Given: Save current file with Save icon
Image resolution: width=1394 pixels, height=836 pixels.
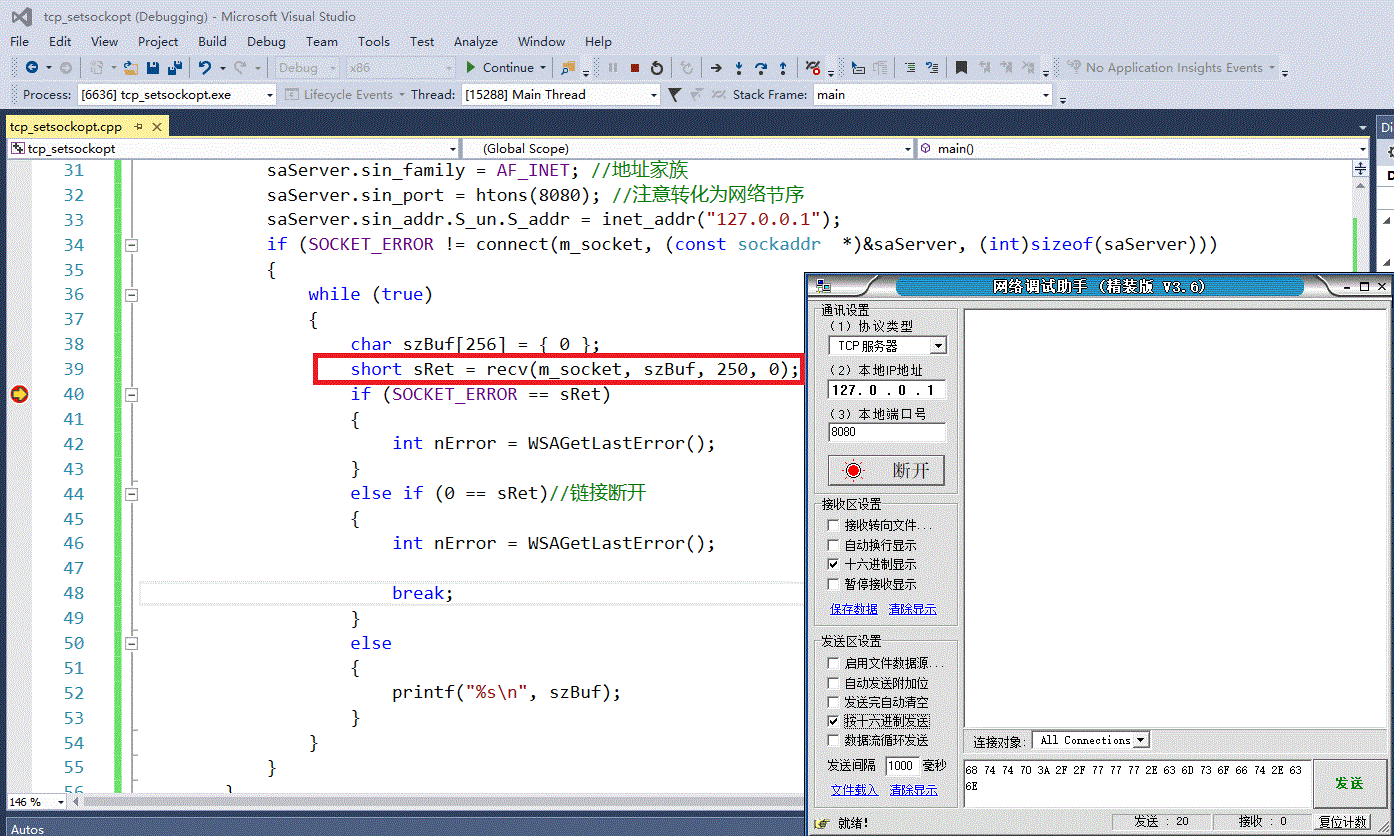Looking at the screenshot, I should (x=153, y=68).
